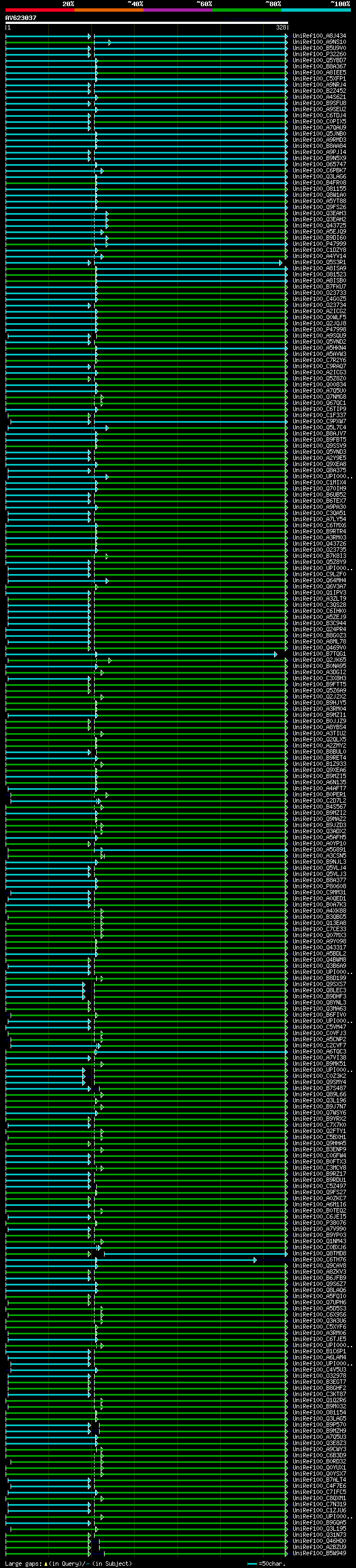Click hit label UniRef100_P47999
The height and width of the screenshot is (1568, 356).
(x=319, y=244)
